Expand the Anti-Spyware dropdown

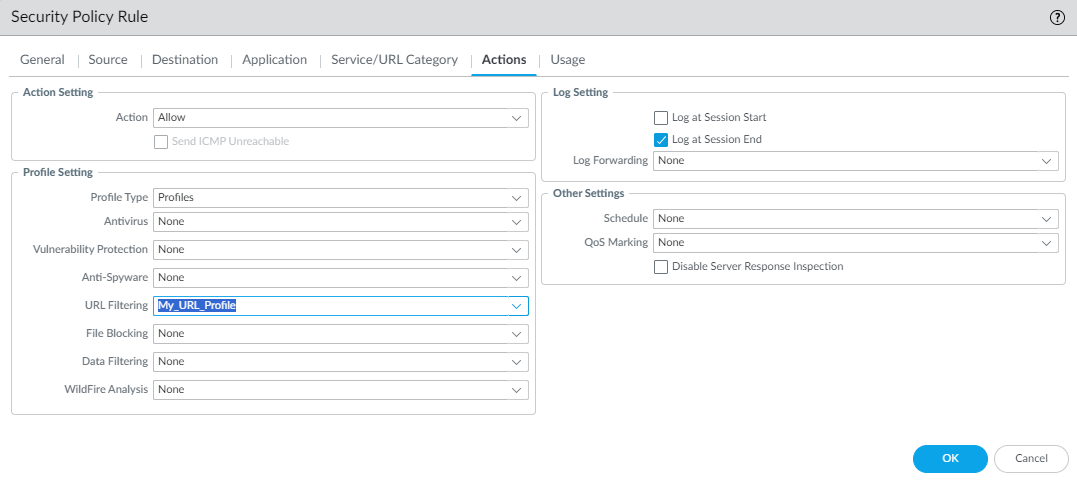(x=340, y=278)
